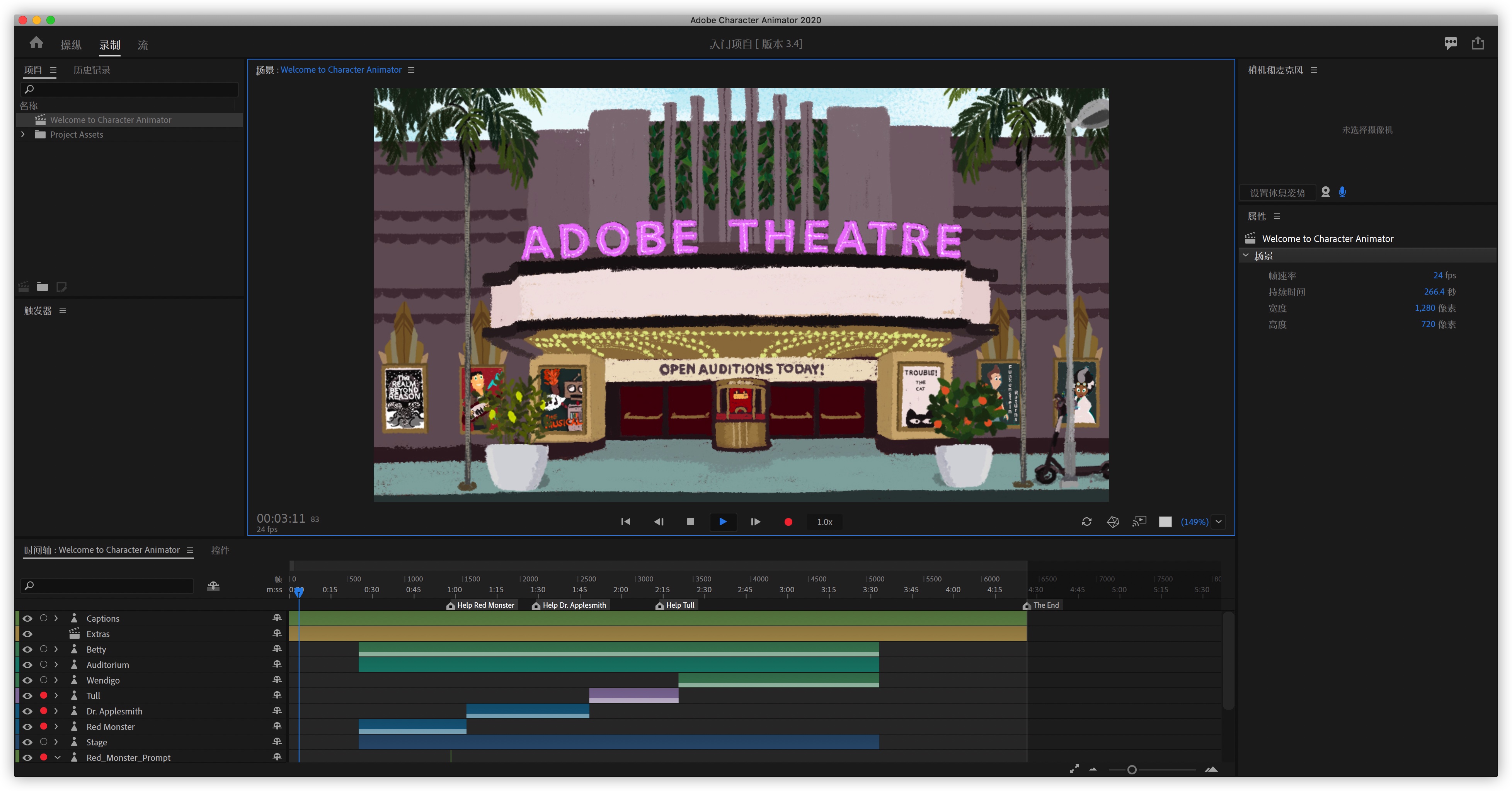Image resolution: width=1512 pixels, height=791 pixels.
Task: Switch to the Stream mode tab
Action: point(143,44)
